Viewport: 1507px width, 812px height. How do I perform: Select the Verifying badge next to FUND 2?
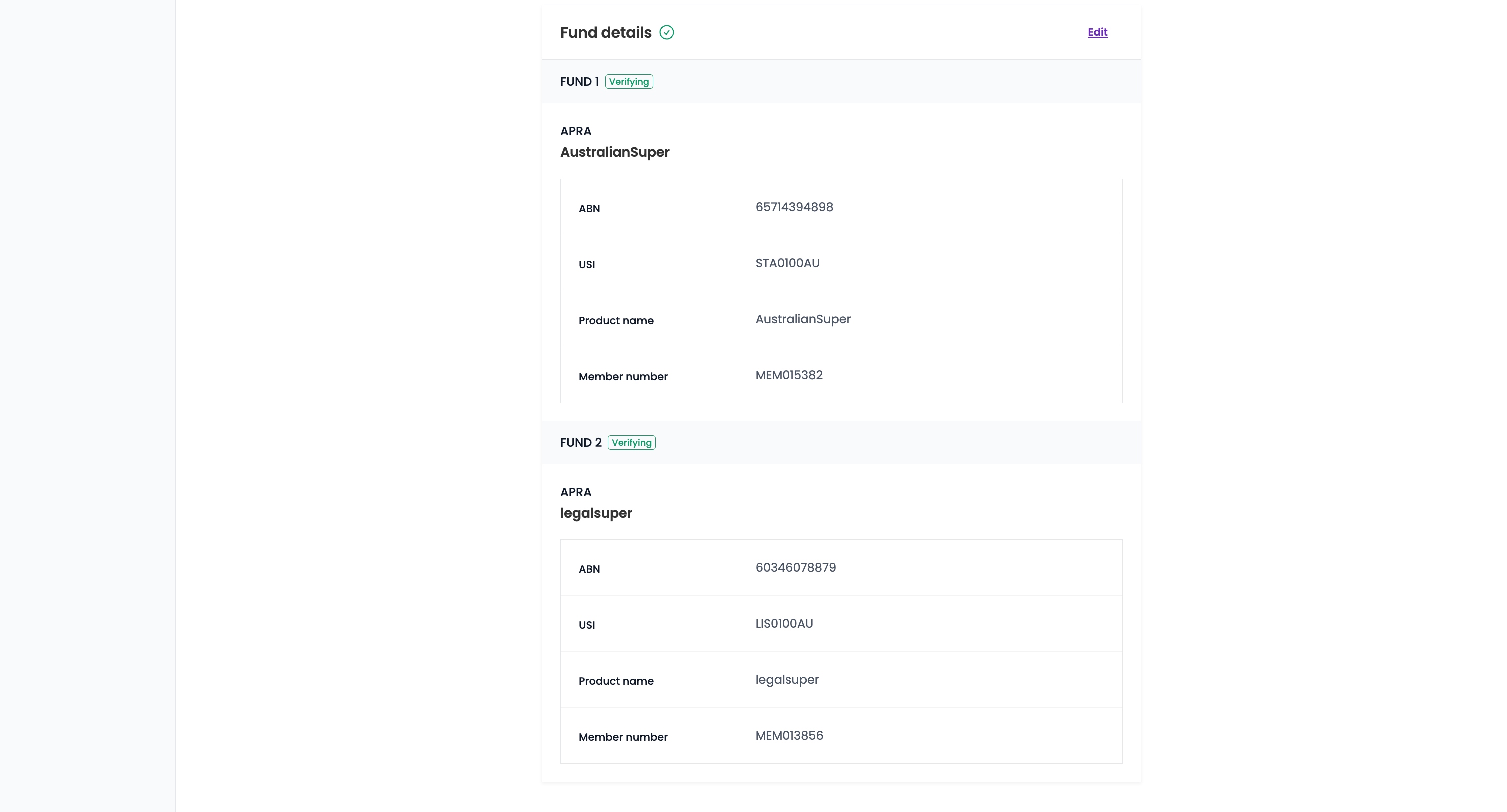tap(631, 442)
